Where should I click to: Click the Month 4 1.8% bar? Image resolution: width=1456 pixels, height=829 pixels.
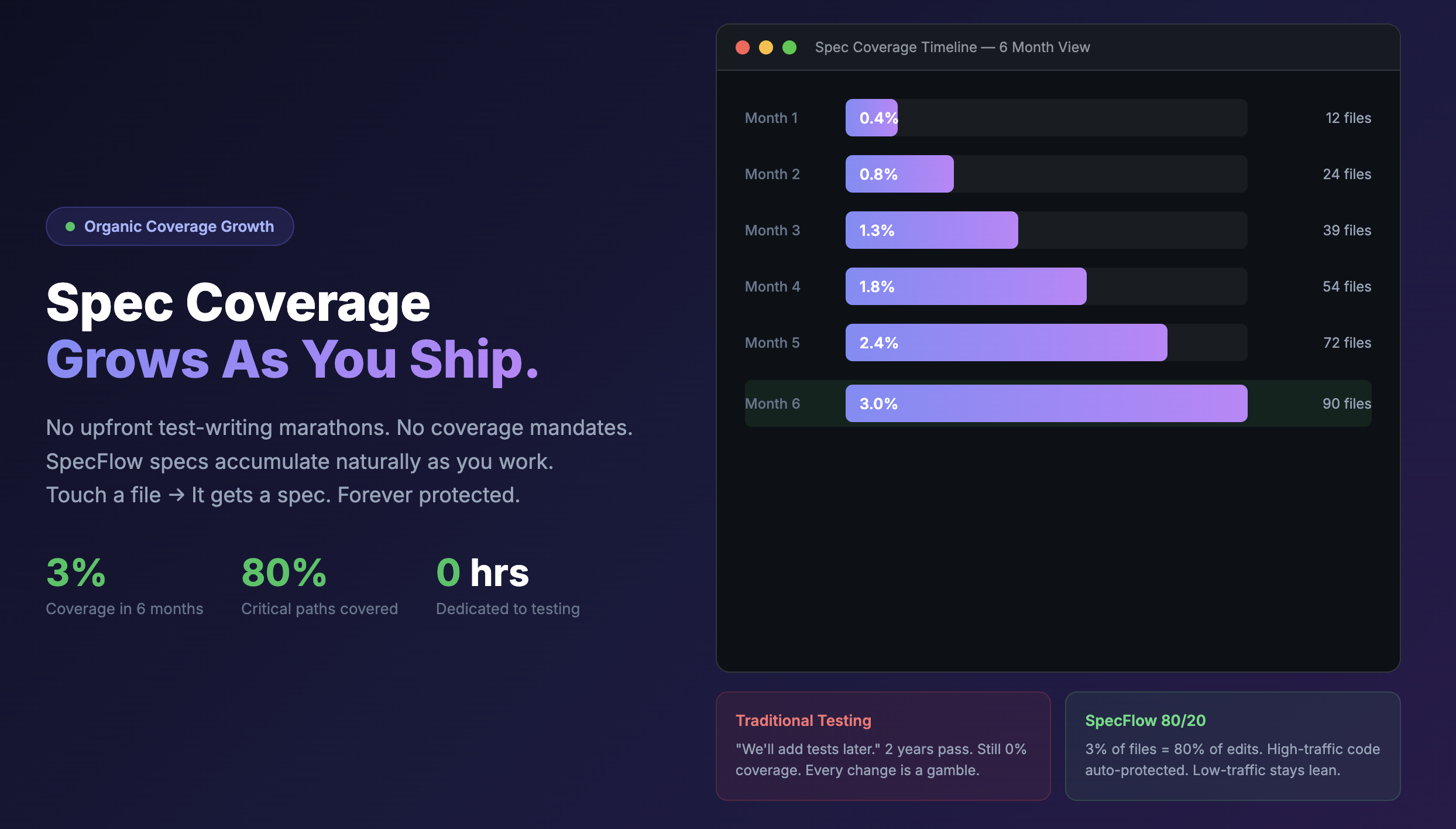point(966,286)
